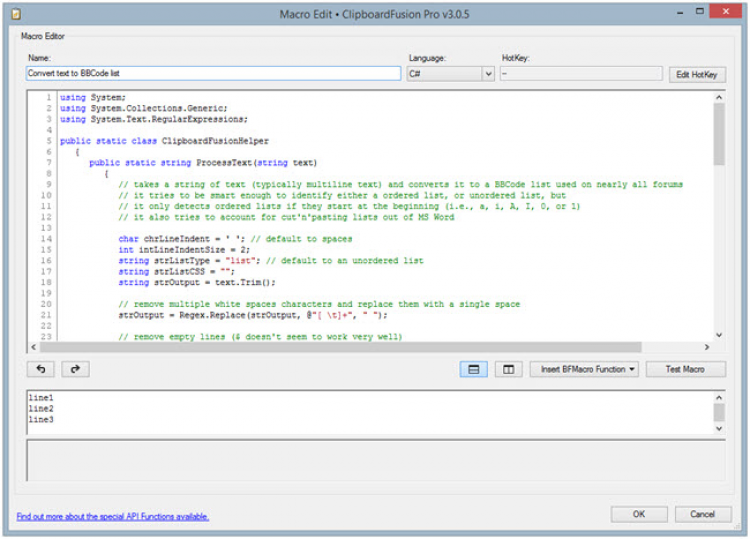Click the Redo arrow button

click(x=75, y=369)
